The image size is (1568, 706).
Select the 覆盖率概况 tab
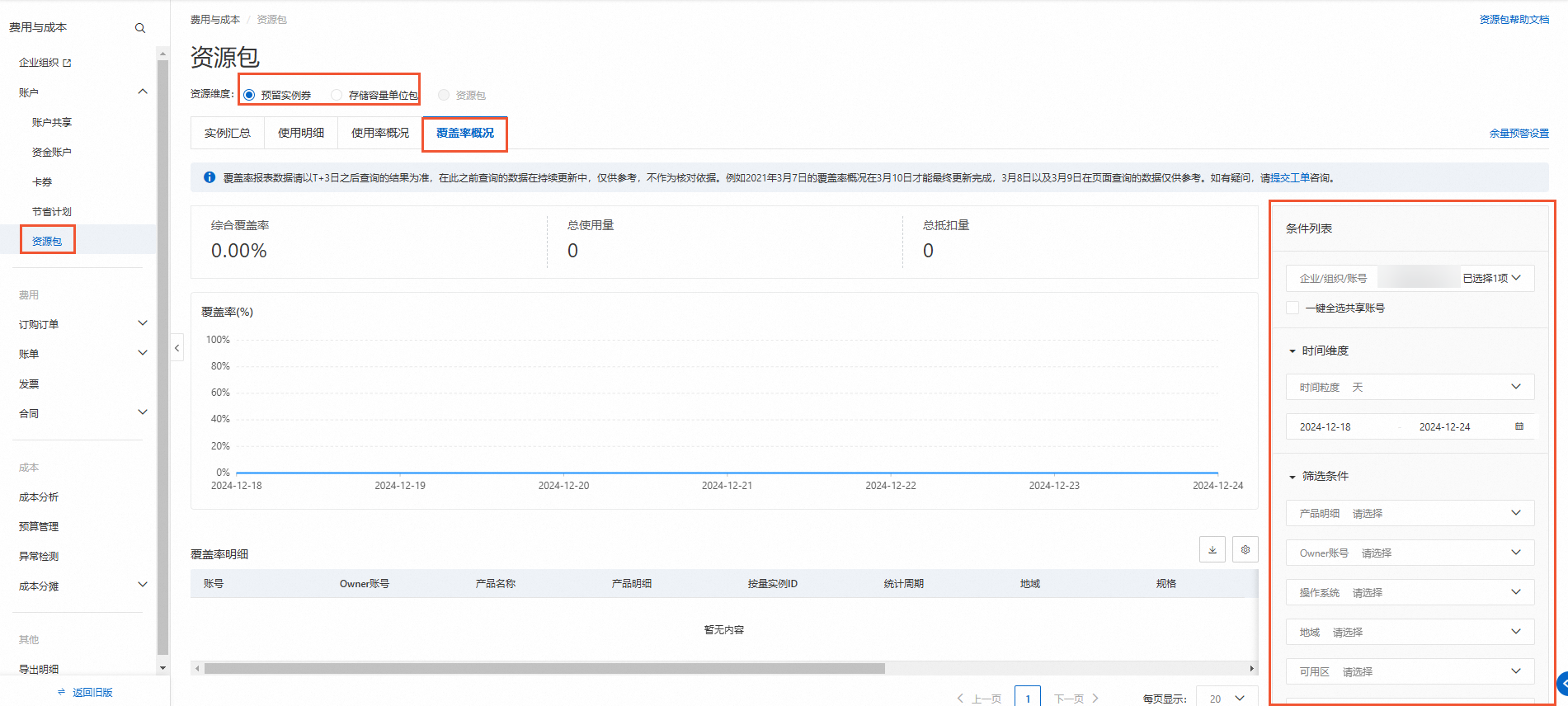coord(465,133)
